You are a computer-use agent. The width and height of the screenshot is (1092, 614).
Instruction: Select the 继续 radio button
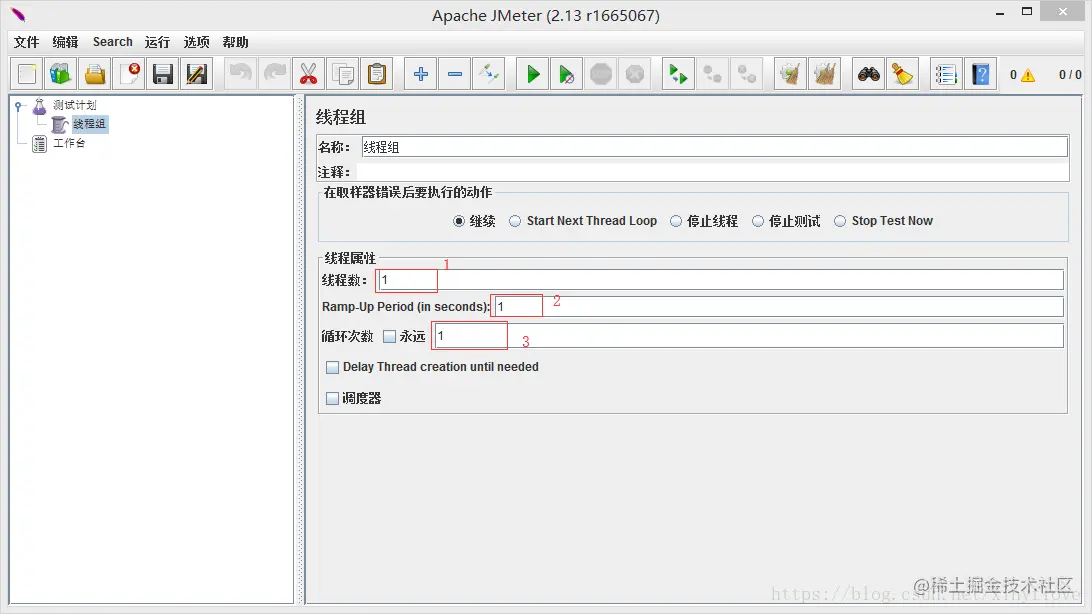pyautogui.click(x=459, y=221)
